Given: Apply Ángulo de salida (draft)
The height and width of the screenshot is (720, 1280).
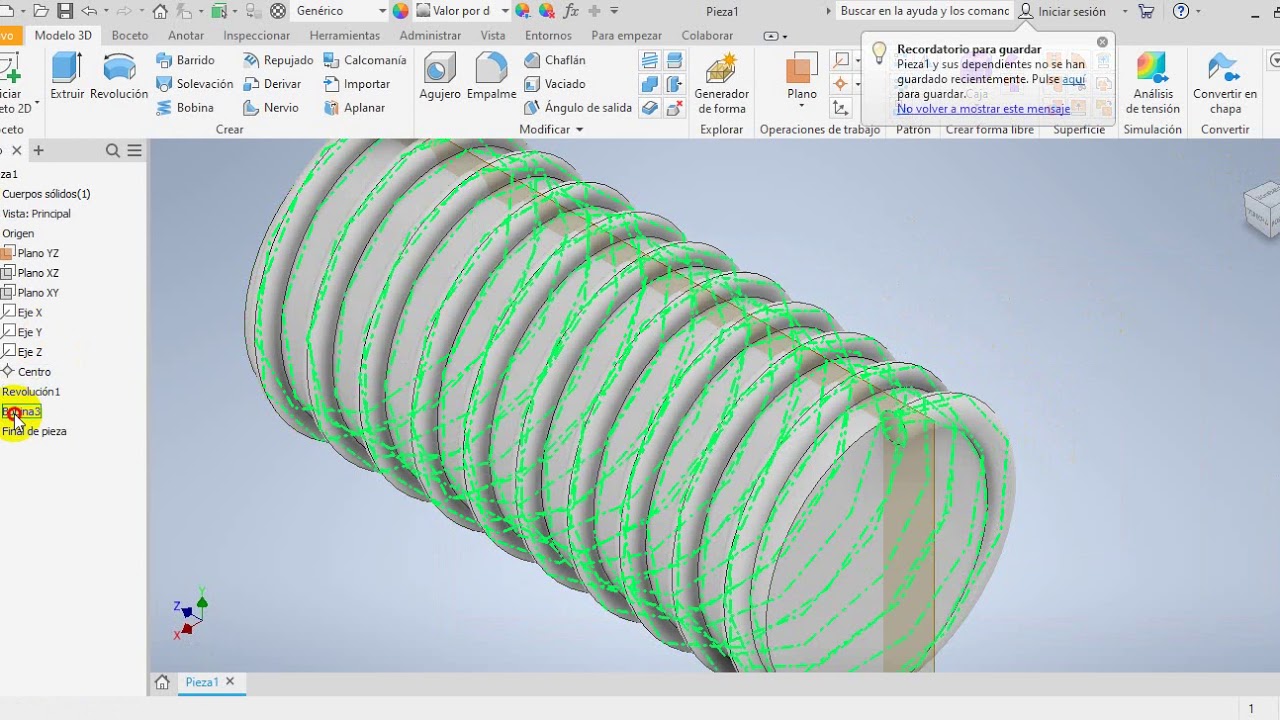Looking at the screenshot, I should pyautogui.click(x=578, y=108).
